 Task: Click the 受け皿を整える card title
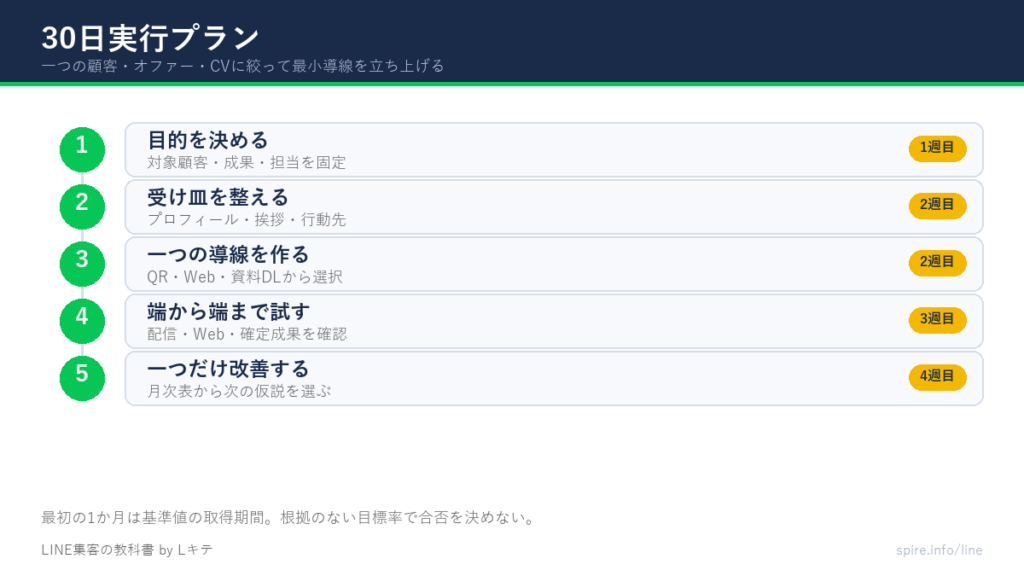coord(217,197)
